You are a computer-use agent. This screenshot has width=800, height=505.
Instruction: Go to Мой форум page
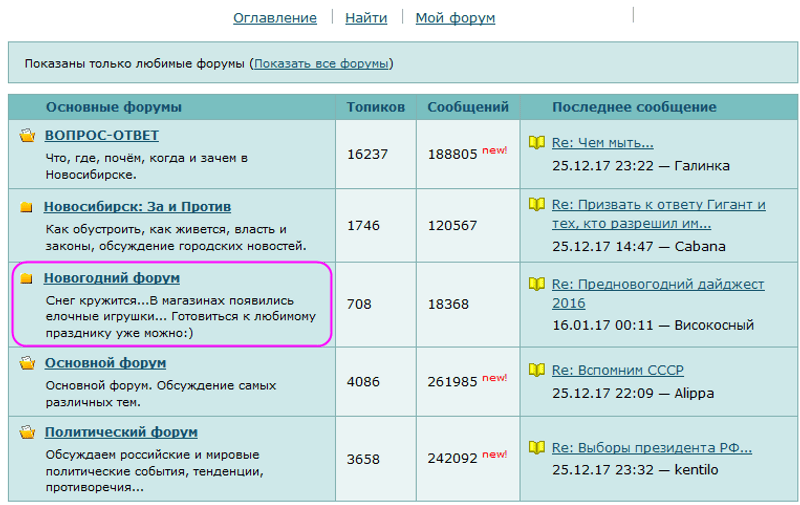(x=455, y=18)
